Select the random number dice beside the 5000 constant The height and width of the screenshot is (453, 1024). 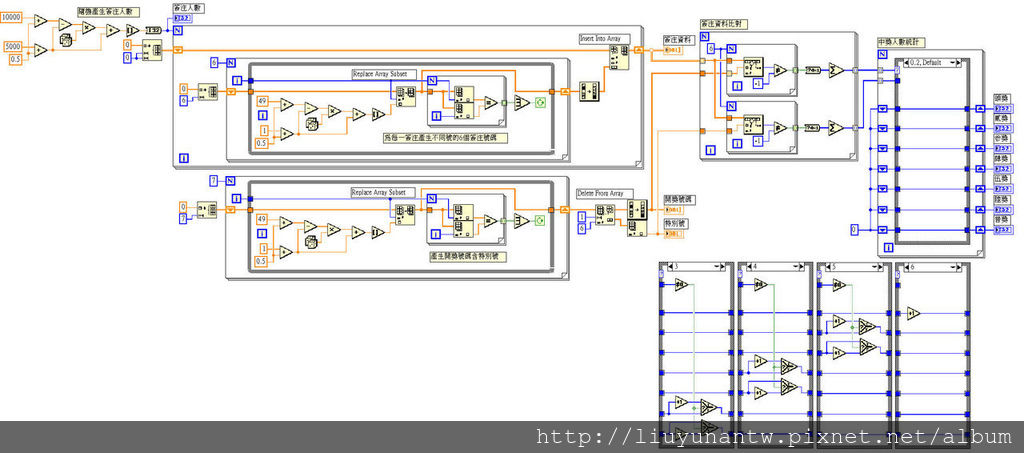66,40
